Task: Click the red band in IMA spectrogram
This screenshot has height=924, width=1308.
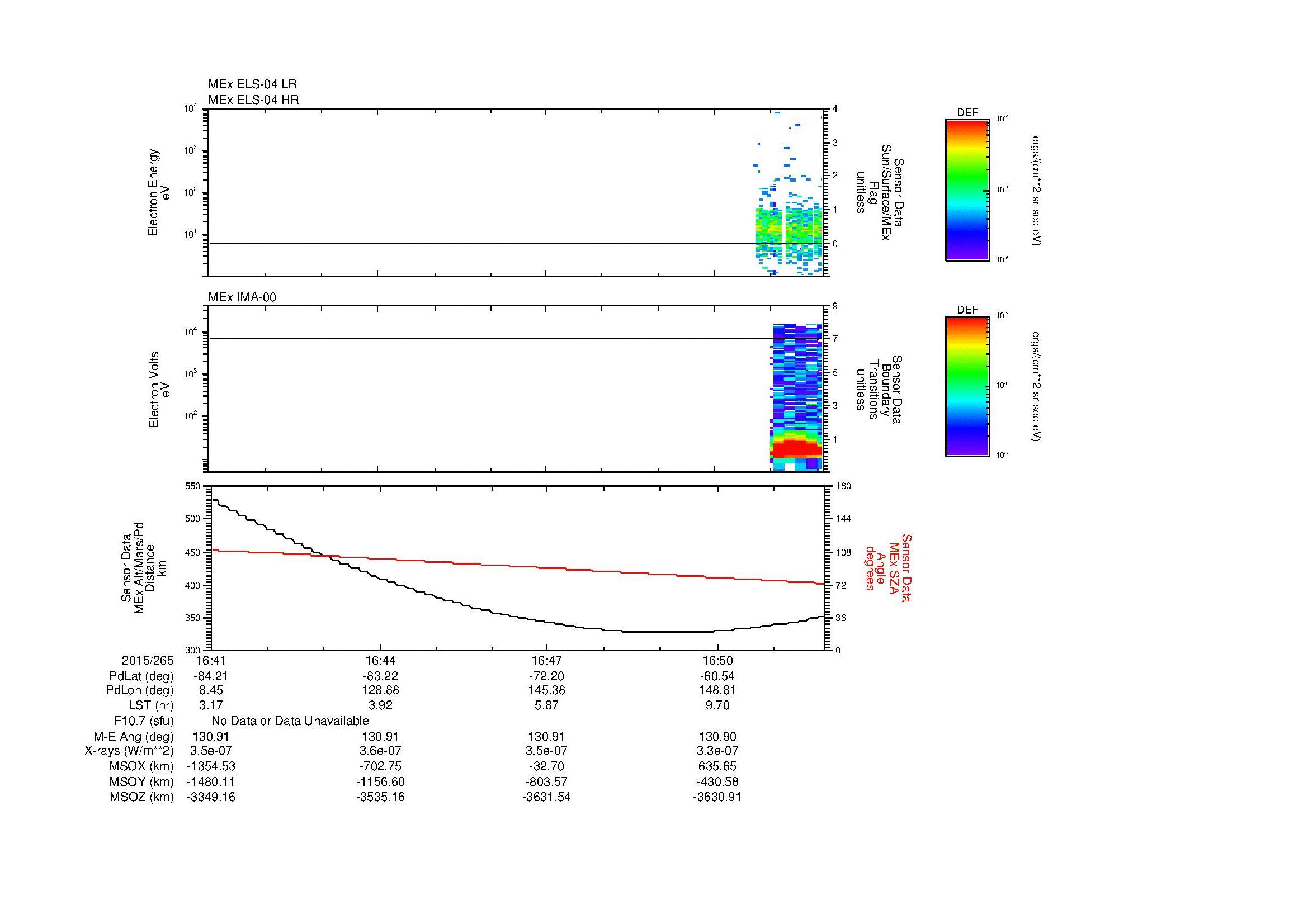Action: pyautogui.click(x=796, y=449)
